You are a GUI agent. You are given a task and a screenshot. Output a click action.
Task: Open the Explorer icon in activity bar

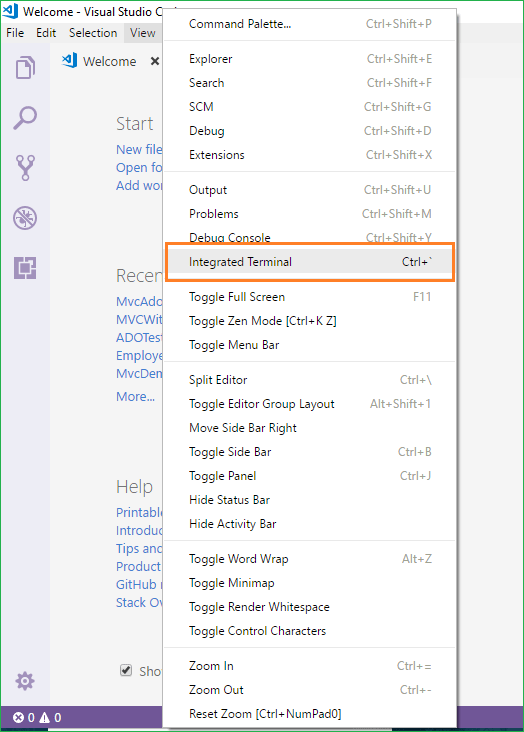click(25, 68)
